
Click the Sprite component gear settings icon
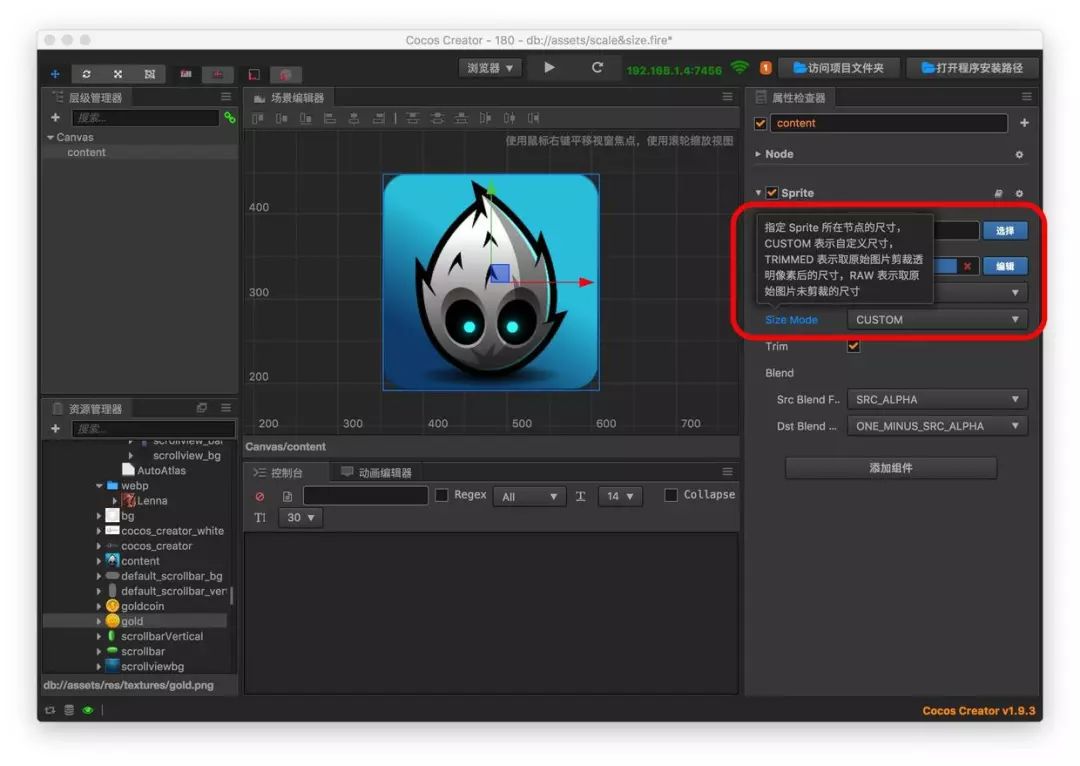pos(1019,193)
